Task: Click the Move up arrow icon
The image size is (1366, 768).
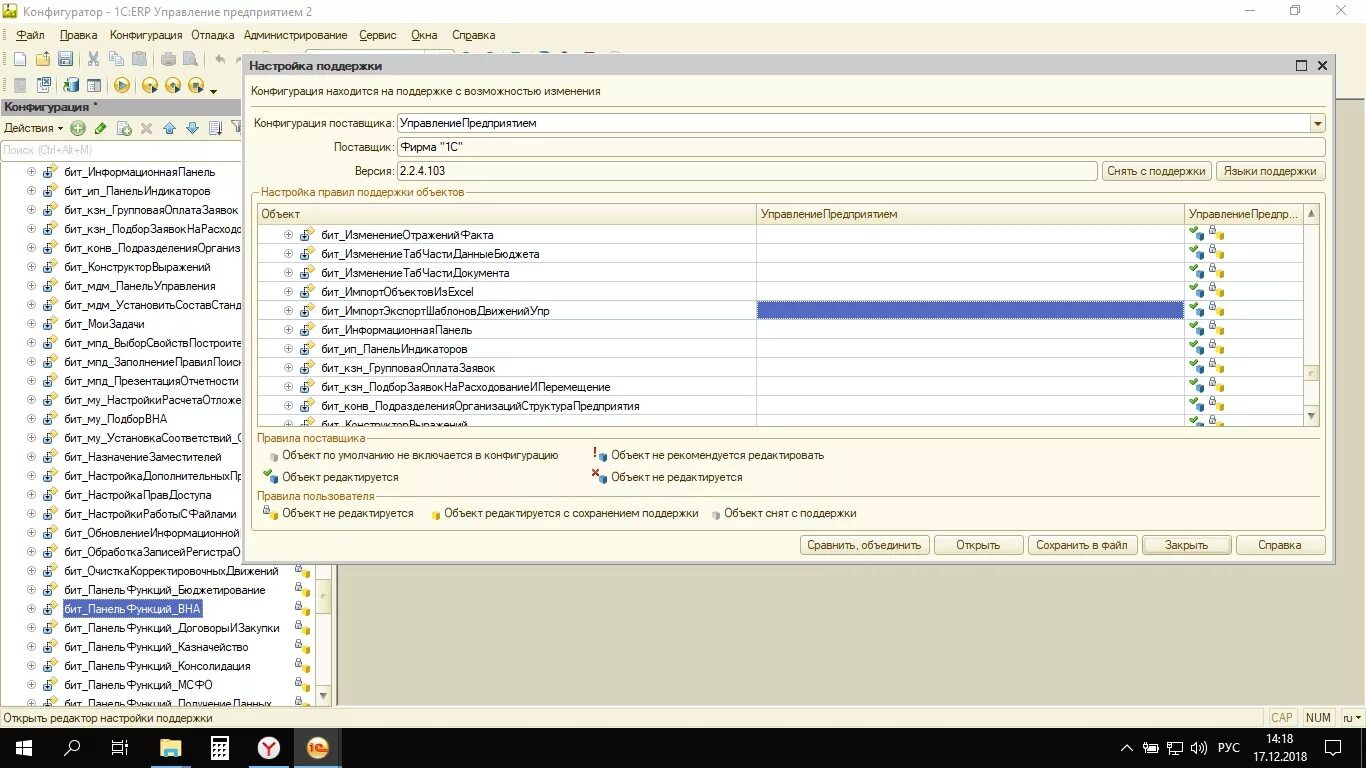Action: coord(169,128)
